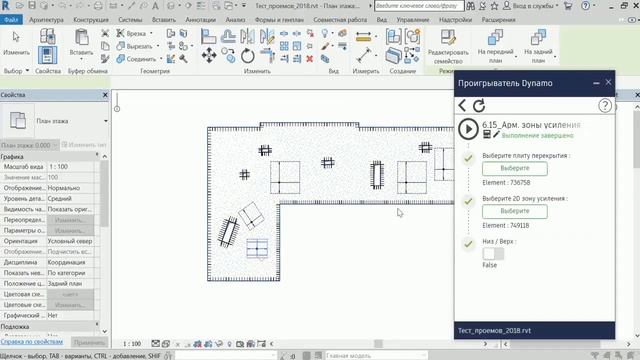Click the Применить button in Properties

click(x=89, y=342)
